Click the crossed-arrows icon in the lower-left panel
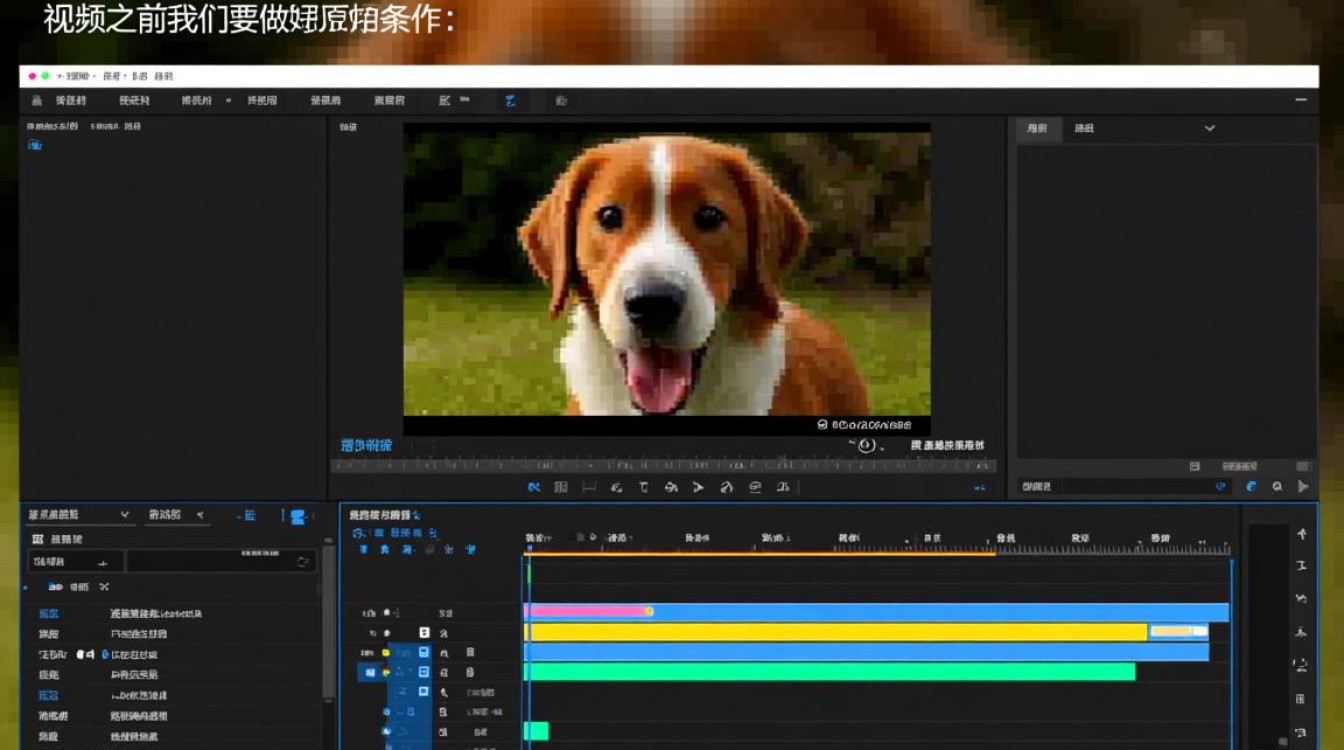The image size is (1344, 750). pos(104,587)
